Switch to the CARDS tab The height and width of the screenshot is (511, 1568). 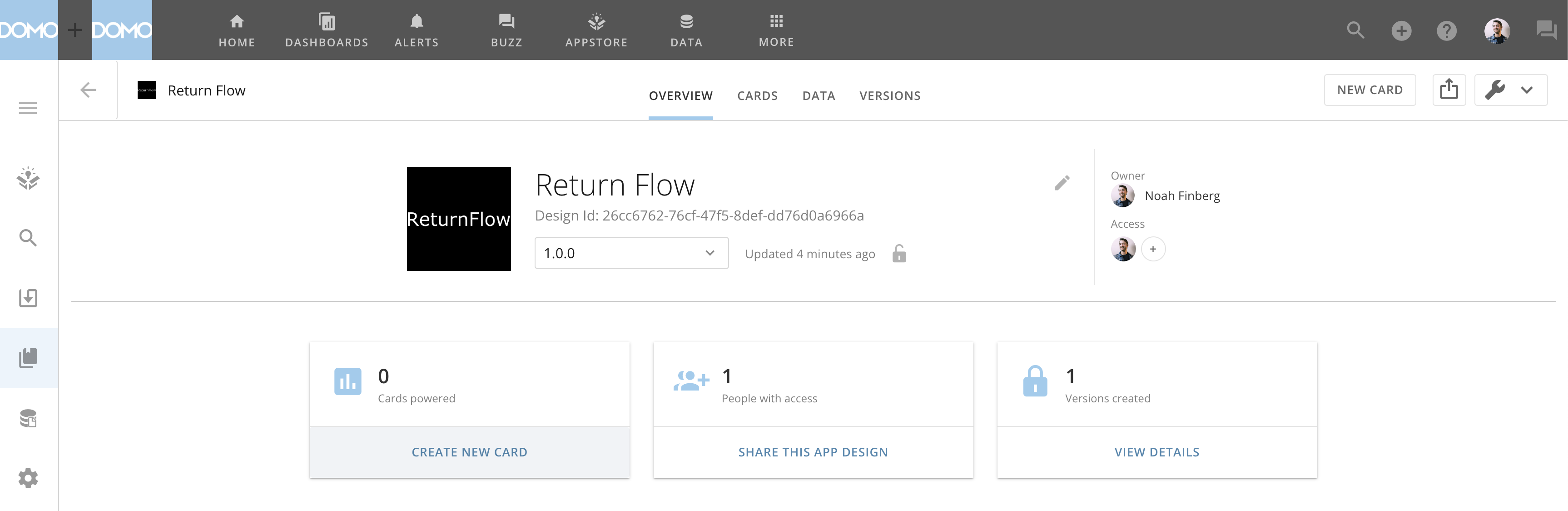(x=757, y=95)
